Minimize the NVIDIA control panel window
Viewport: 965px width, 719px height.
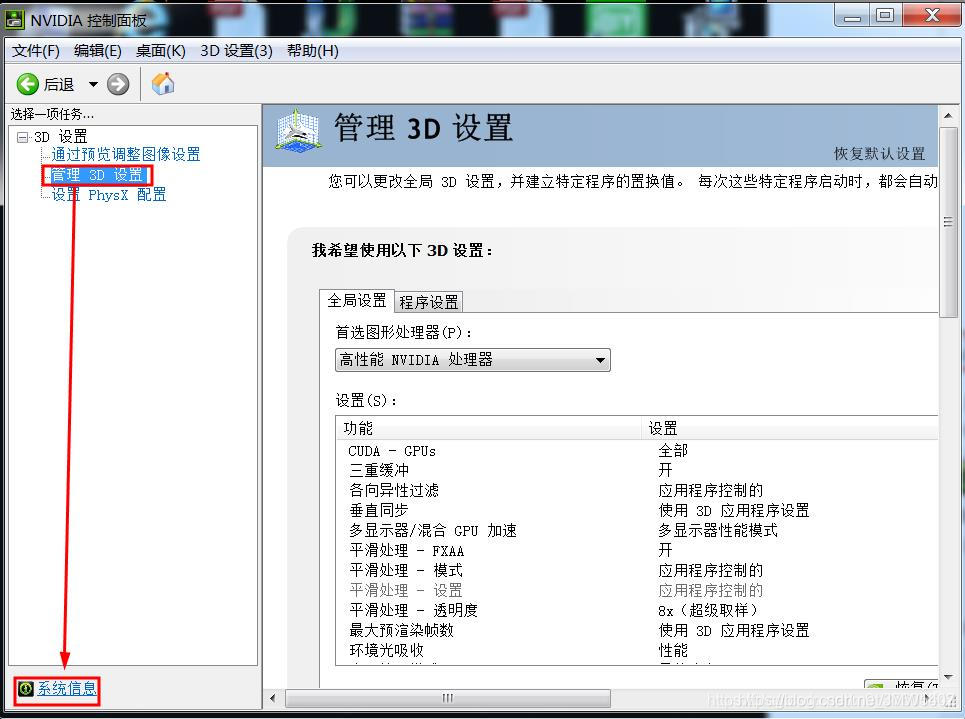(x=852, y=17)
